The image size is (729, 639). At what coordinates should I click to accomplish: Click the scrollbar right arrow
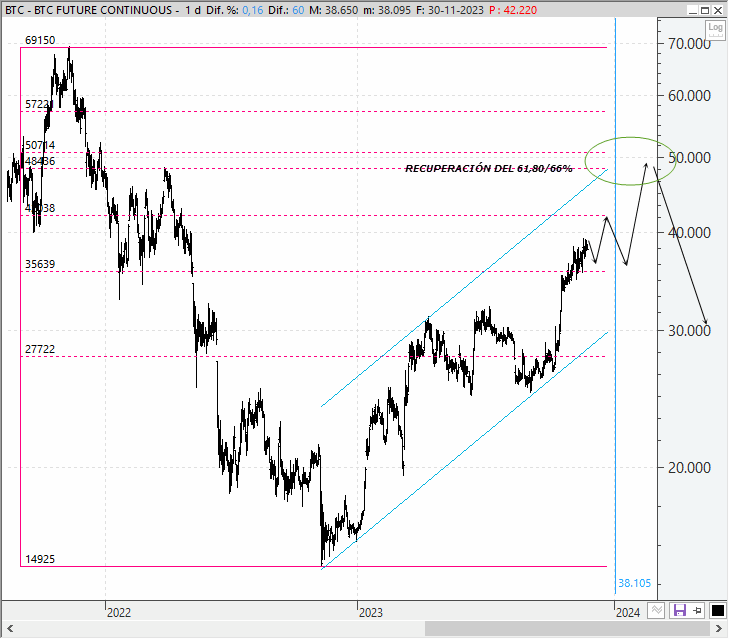coord(718,629)
